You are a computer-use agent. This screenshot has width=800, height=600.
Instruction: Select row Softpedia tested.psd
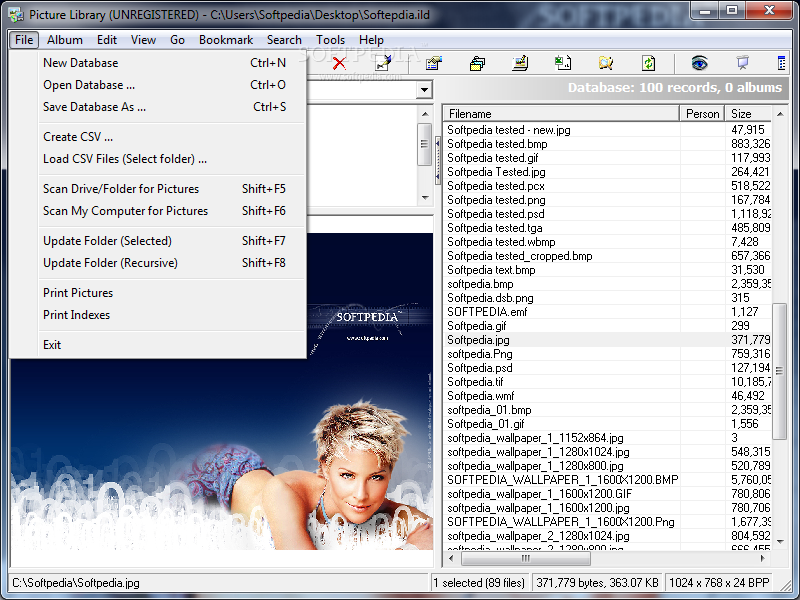[607, 214]
